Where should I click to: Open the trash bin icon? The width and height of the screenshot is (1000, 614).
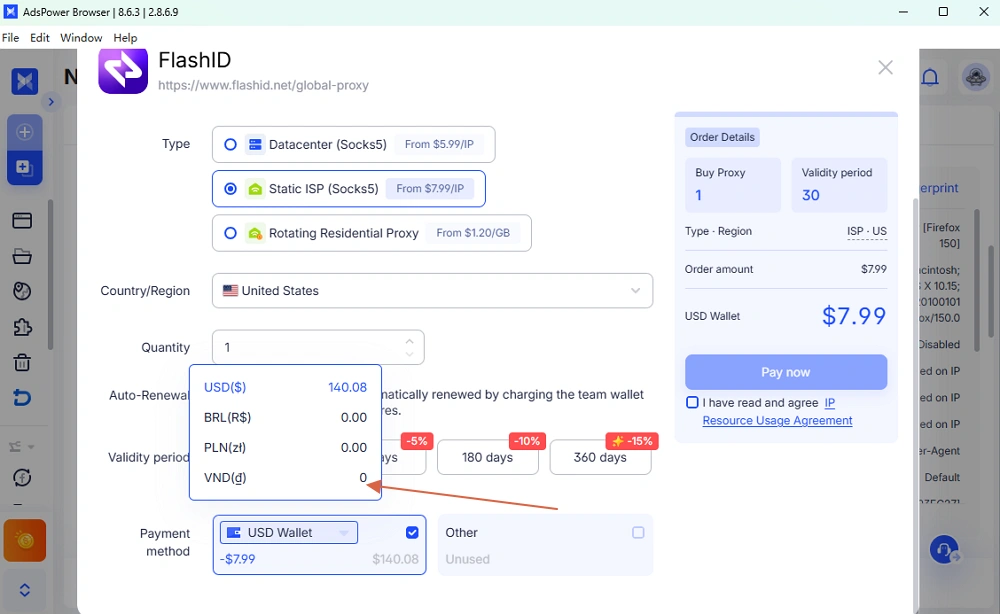(22, 363)
